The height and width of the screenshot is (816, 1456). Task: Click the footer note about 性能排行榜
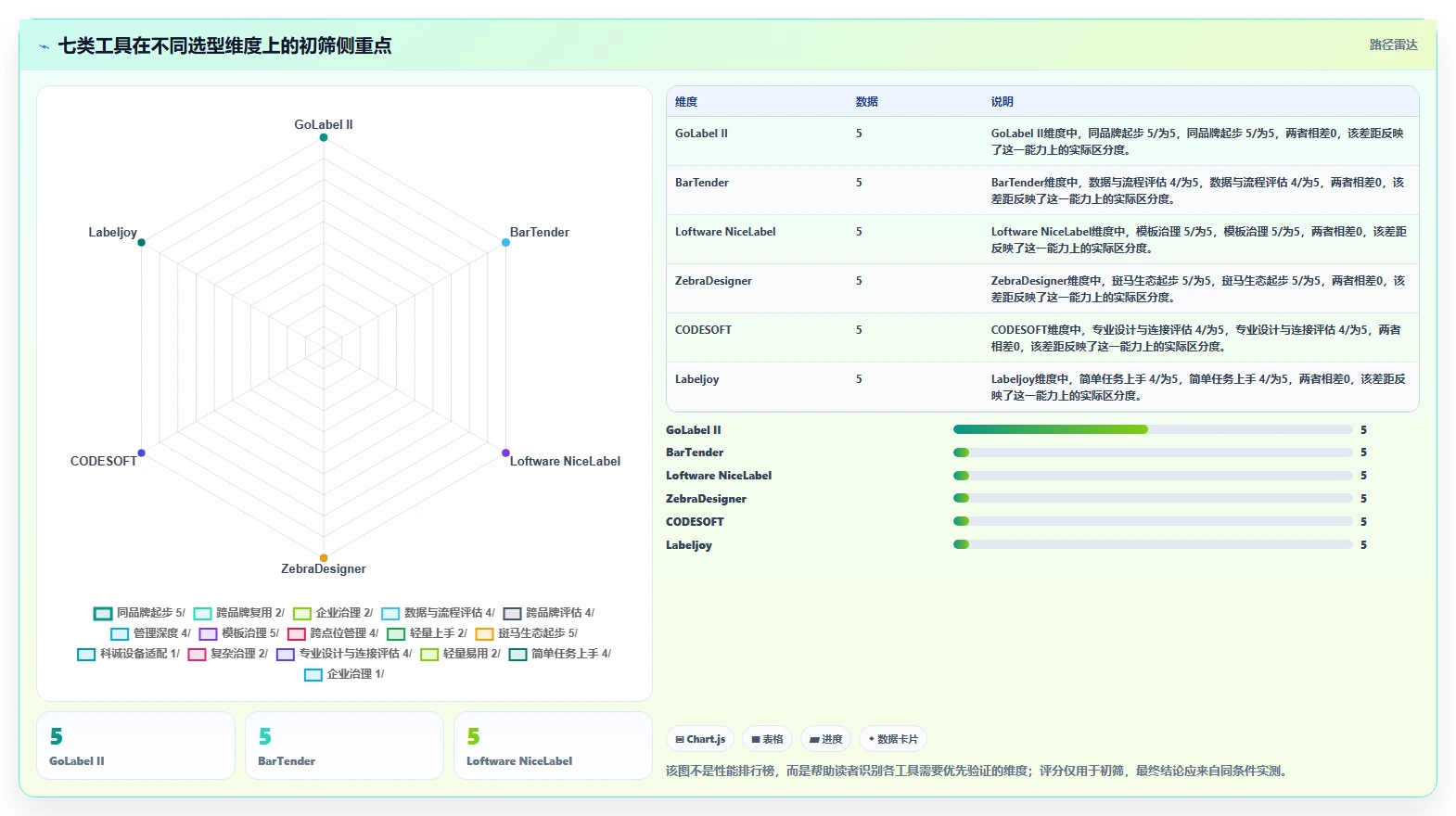[978, 771]
